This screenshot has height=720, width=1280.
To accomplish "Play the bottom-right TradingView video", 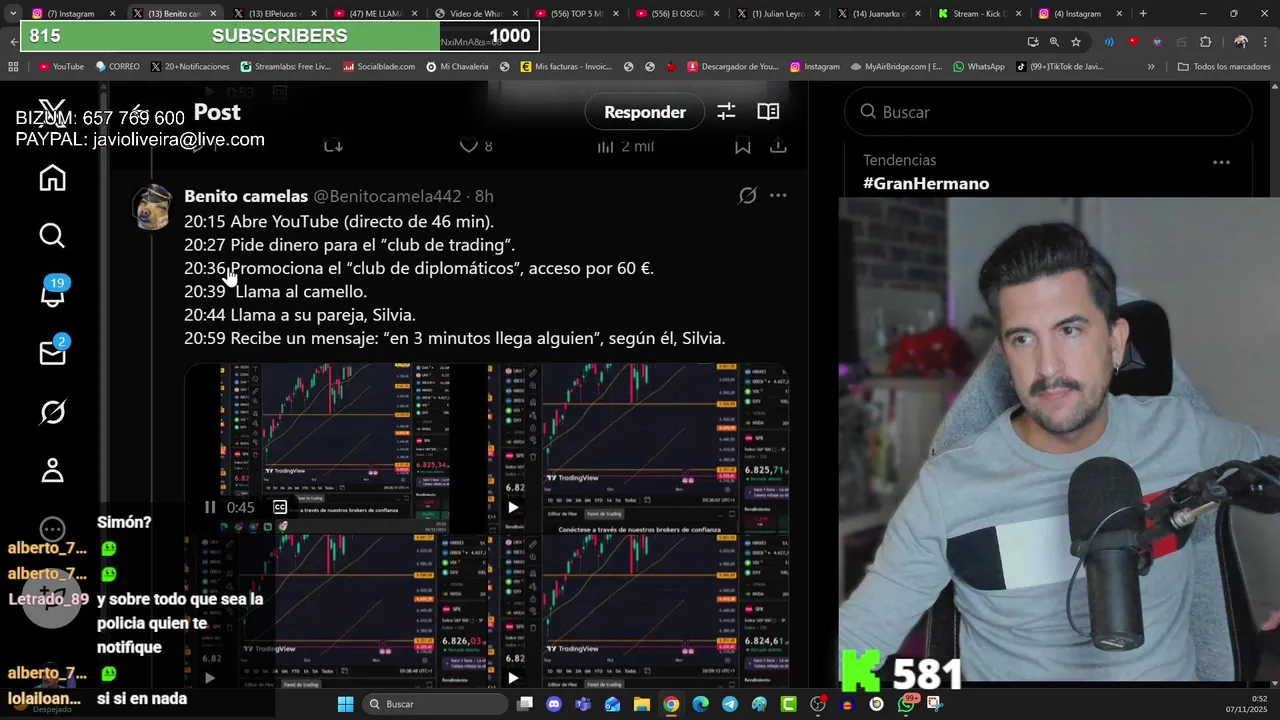I will pyautogui.click(x=513, y=678).
